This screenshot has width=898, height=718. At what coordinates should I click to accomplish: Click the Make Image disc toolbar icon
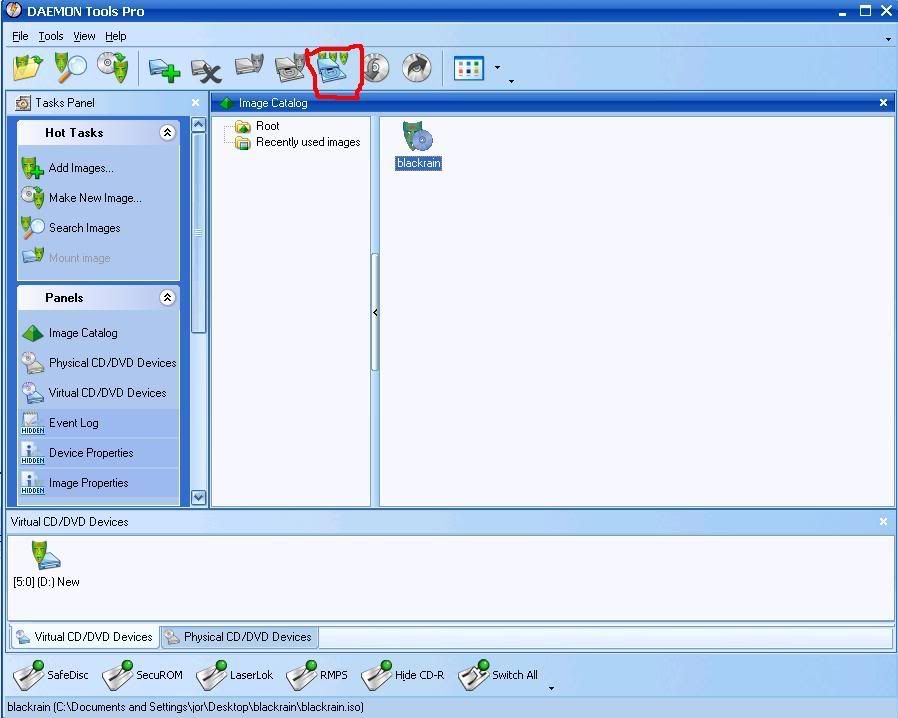[113, 68]
